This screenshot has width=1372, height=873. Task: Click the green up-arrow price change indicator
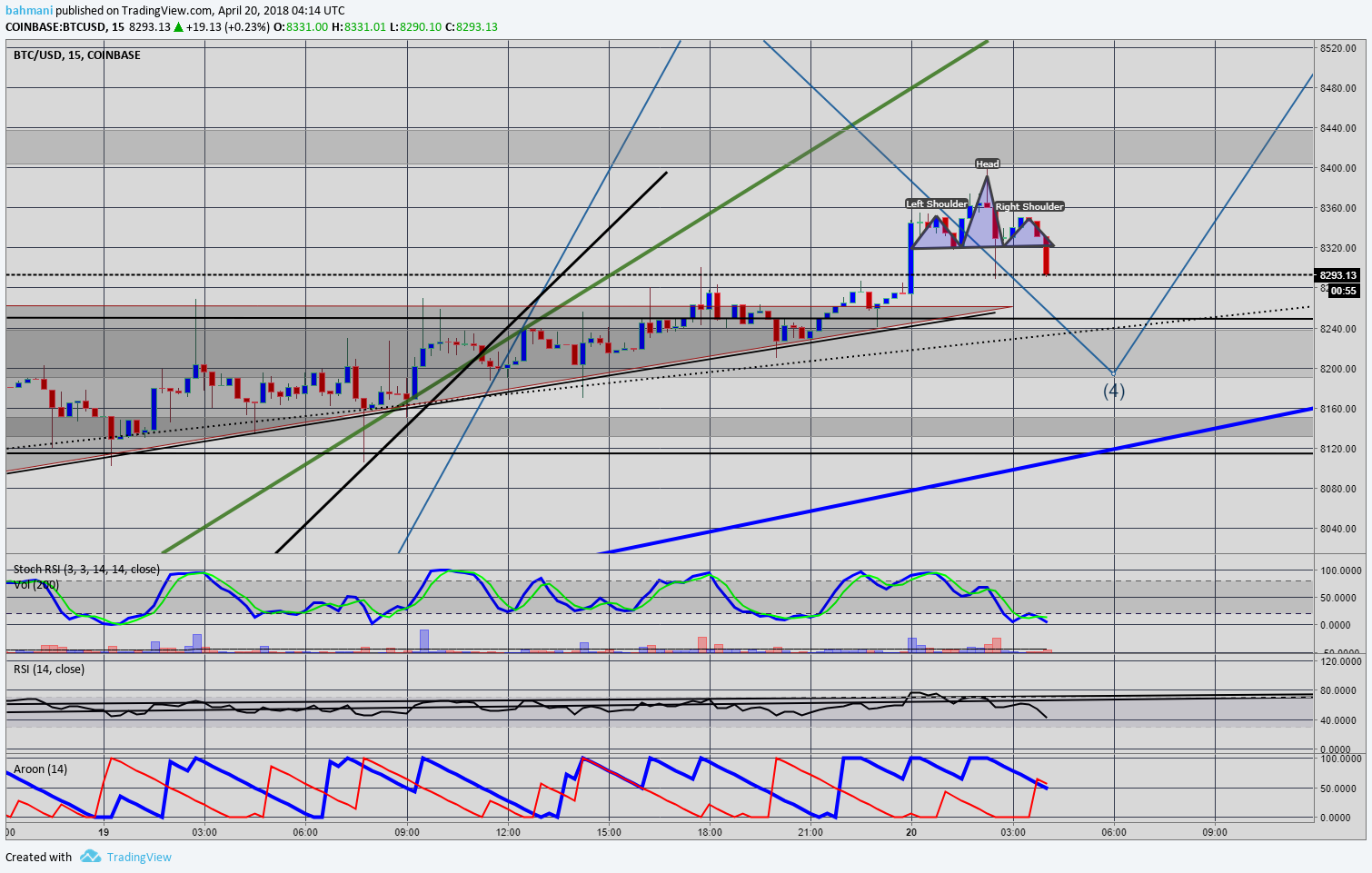(x=179, y=27)
